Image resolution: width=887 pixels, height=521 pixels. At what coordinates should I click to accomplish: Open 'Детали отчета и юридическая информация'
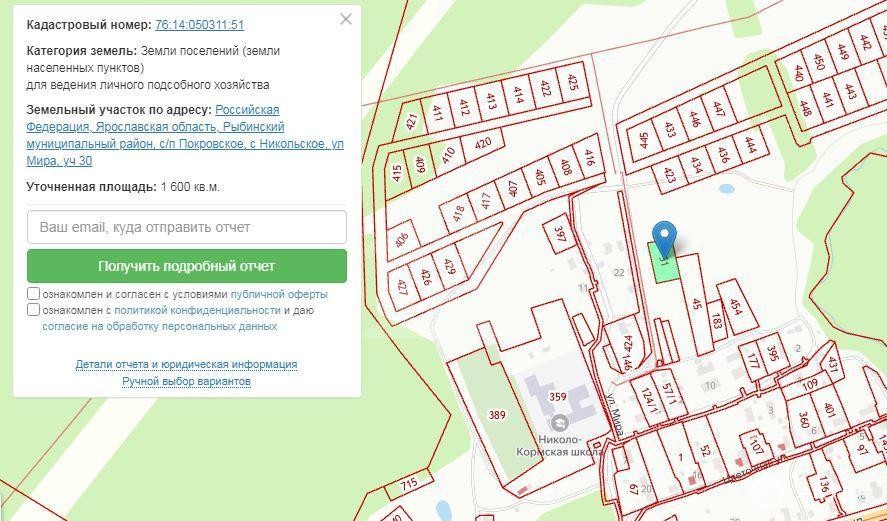pos(186,364)
